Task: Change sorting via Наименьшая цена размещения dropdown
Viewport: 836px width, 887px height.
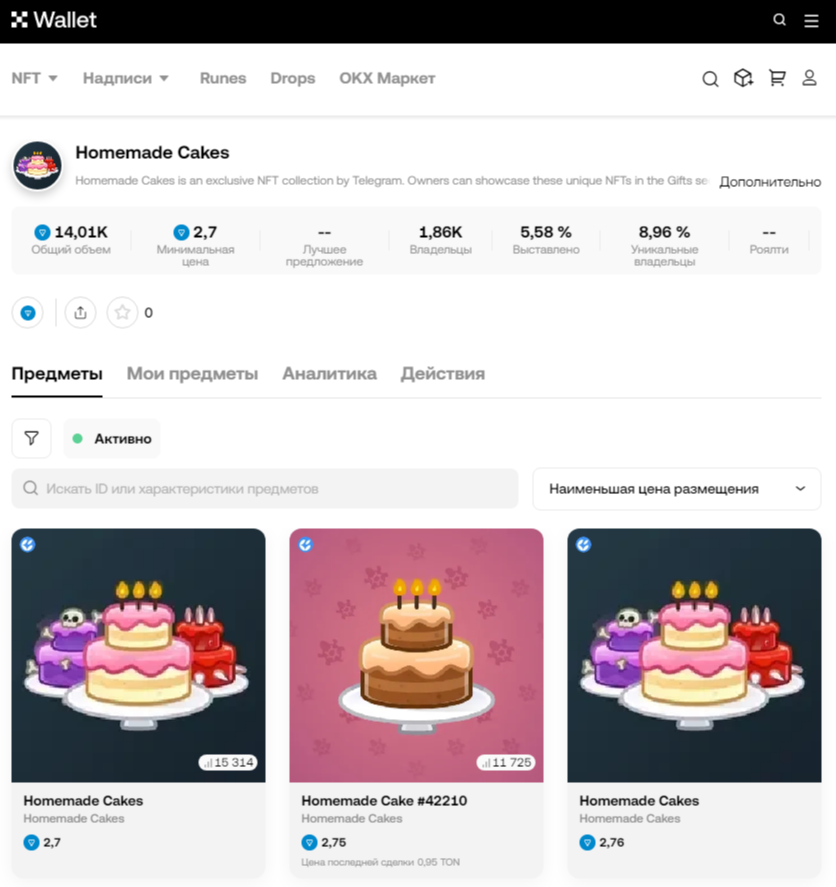Action: 676,489
